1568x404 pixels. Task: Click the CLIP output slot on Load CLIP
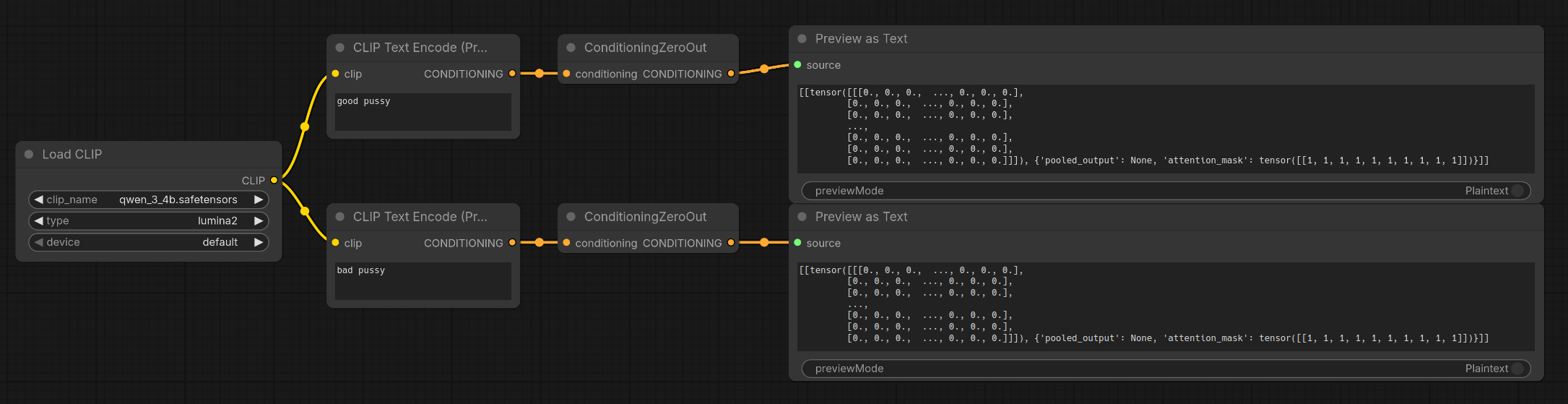274,181
